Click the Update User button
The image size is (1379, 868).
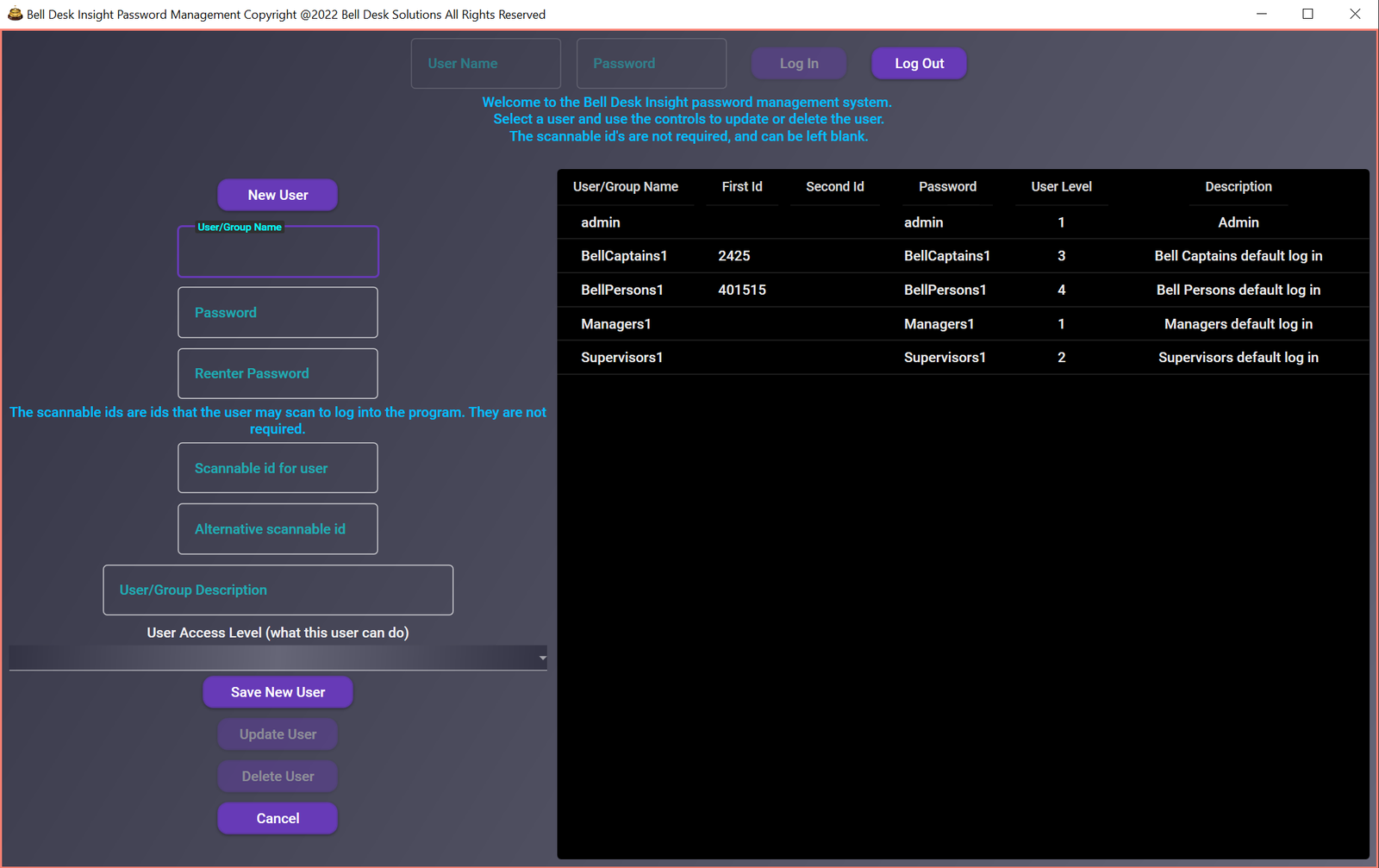(x=278, y=734)
